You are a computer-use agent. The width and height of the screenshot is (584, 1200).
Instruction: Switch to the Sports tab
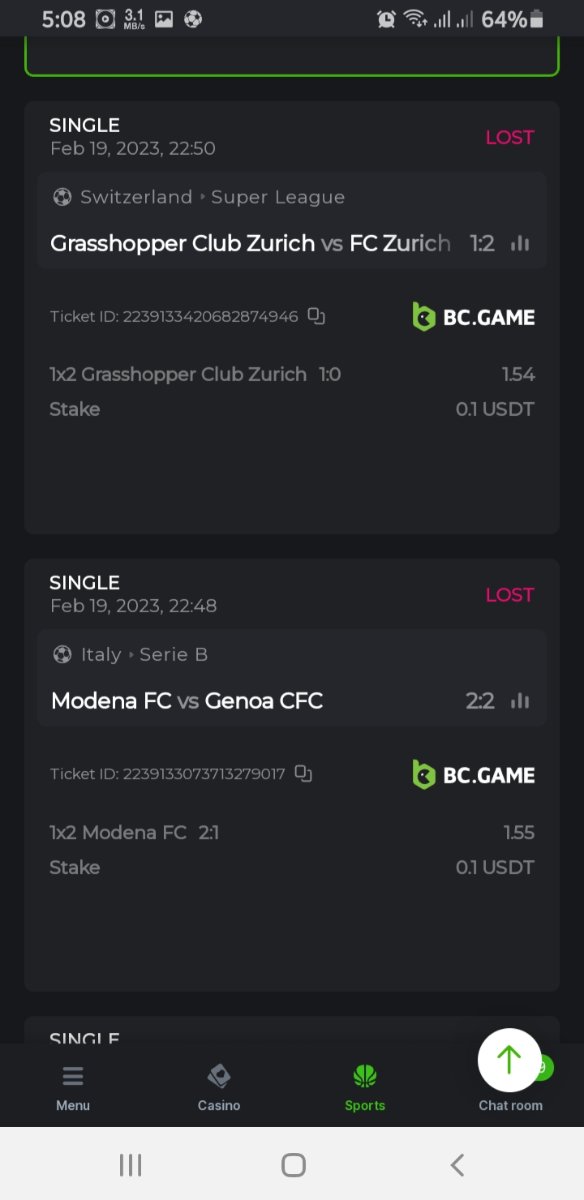[x=365, y=1087]
